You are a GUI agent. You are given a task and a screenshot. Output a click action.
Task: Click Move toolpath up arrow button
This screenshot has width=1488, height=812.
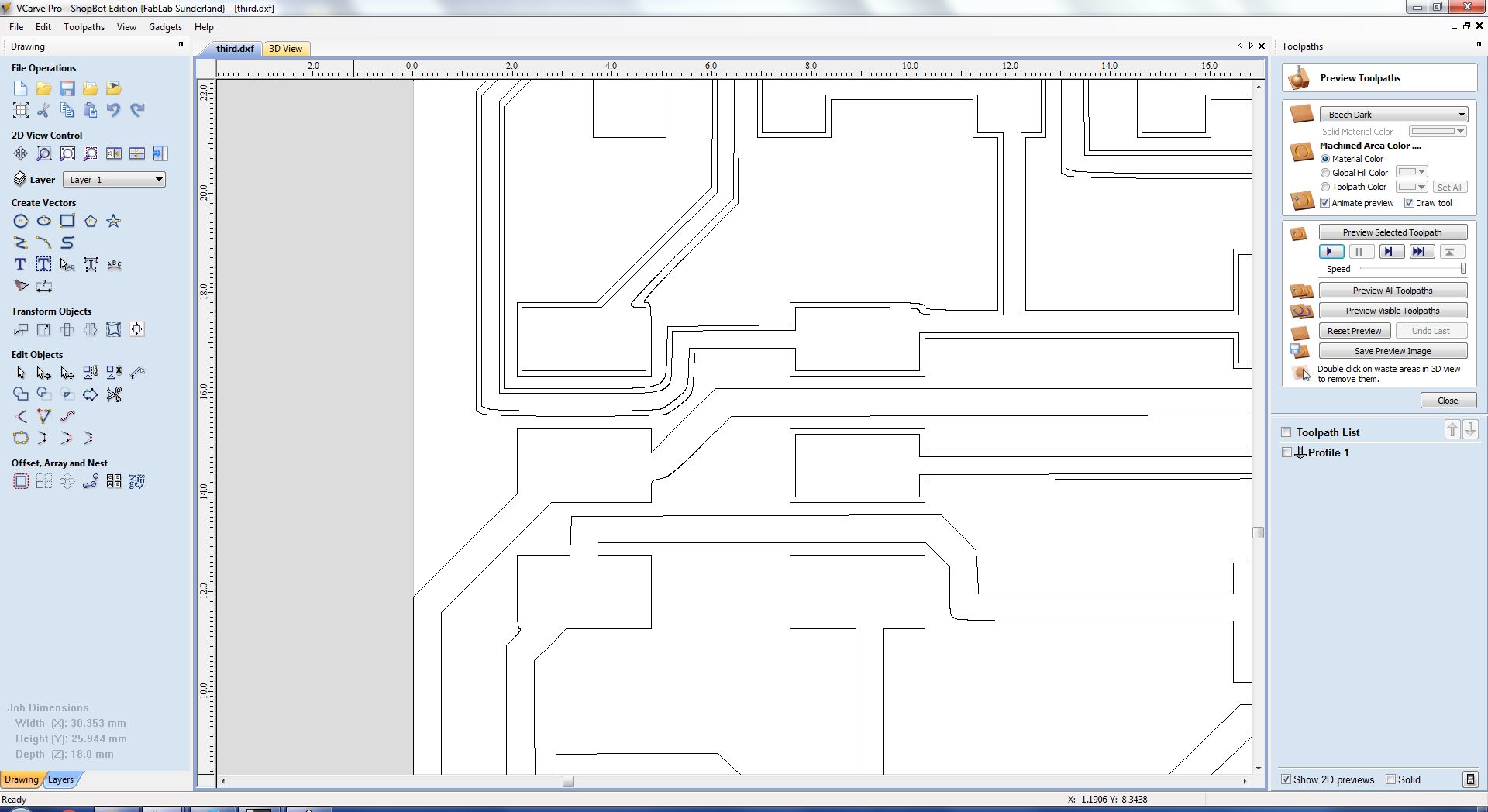coord(1452,429)
